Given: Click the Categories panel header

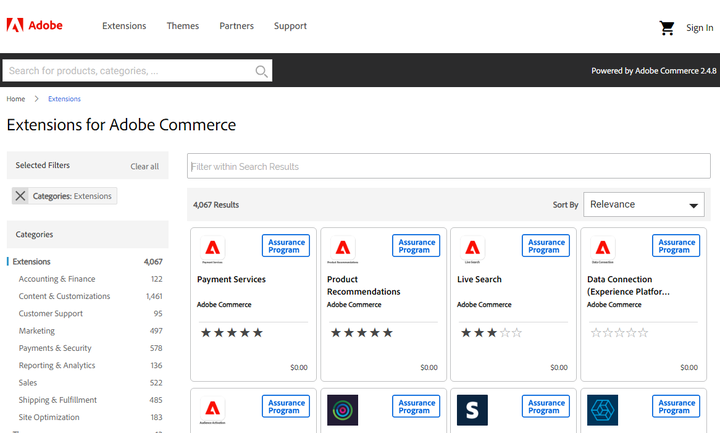Looking at the screenshot, I should click(x=87, y=234).
